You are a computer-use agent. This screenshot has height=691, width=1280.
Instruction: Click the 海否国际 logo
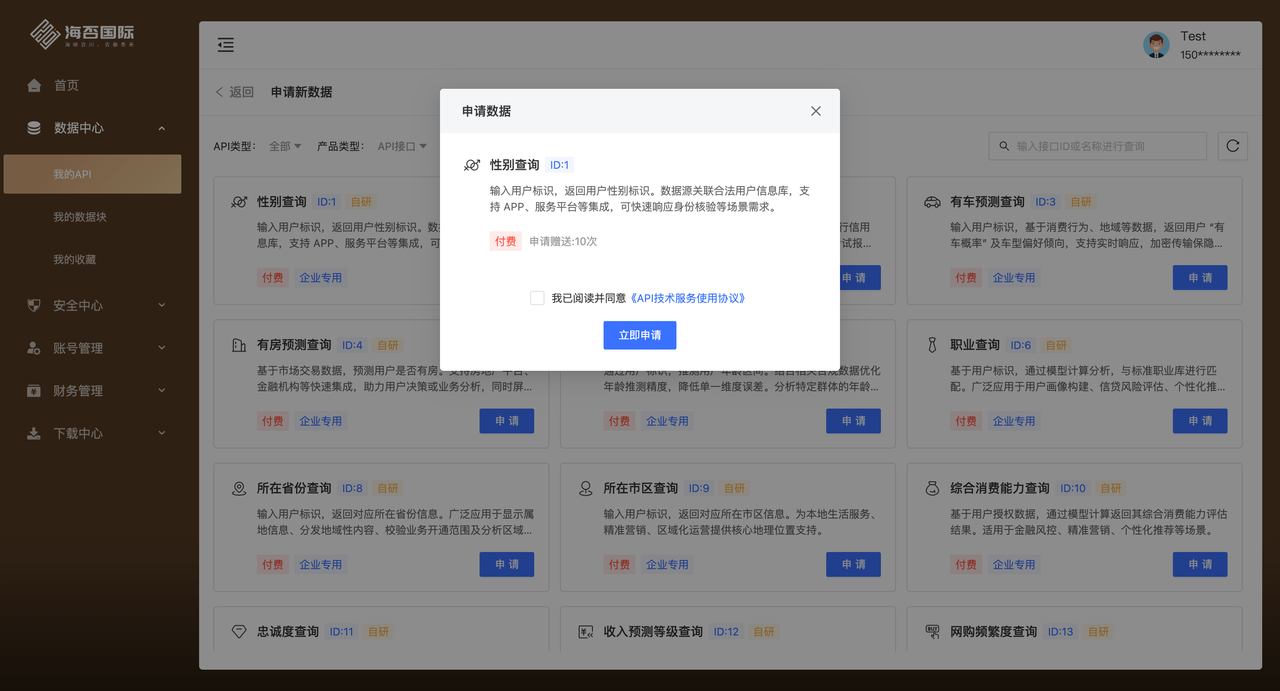tap(82, 34)
